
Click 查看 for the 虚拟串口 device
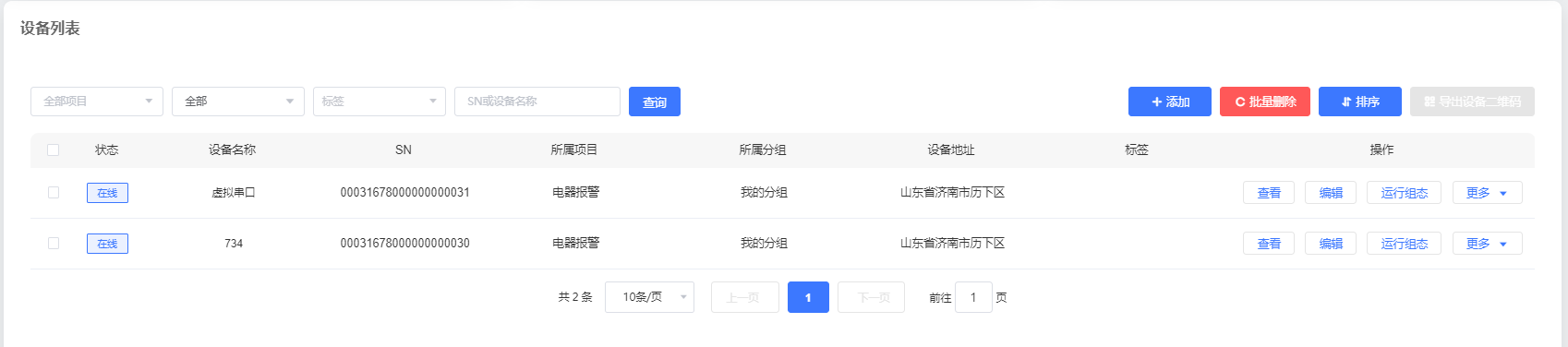1269,193
